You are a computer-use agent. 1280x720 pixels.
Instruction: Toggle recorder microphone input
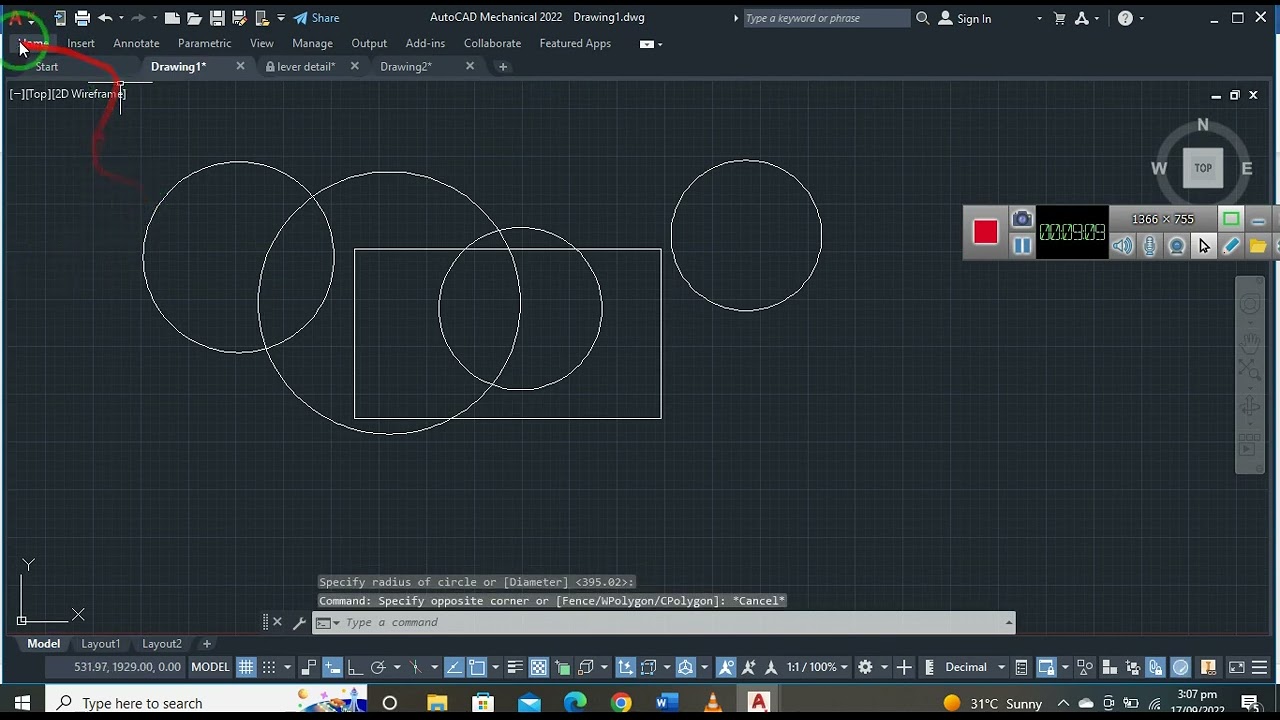click(1150, 246)
